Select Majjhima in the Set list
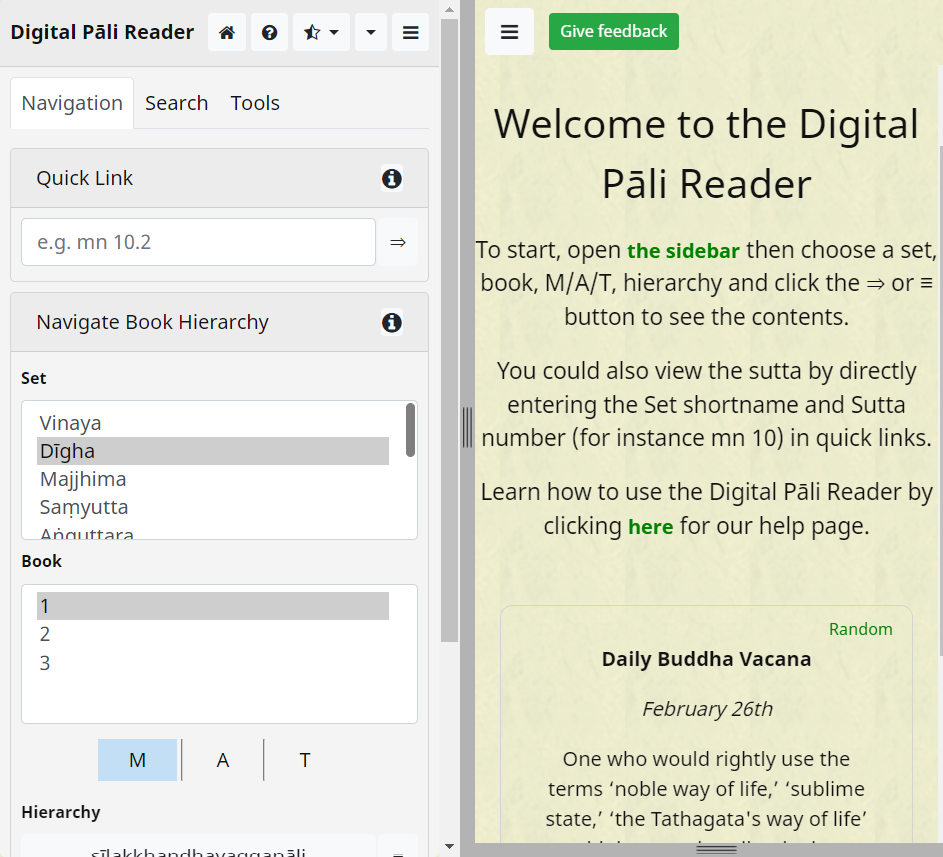Image resolution: width=943 pixels, height=857 pixels. tap(213, 479)
